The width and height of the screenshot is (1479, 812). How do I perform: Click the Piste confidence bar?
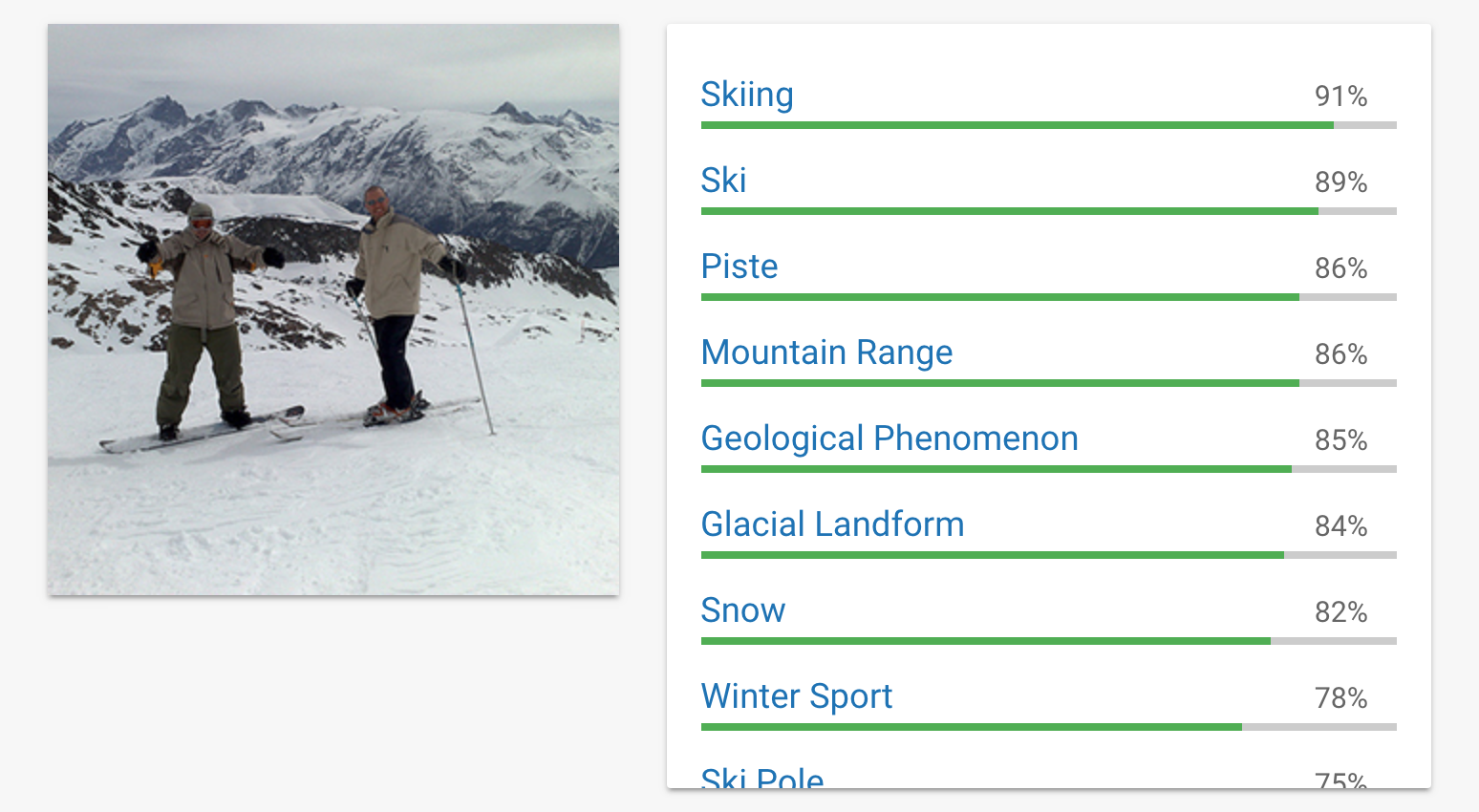click(x=1048, y=297)
